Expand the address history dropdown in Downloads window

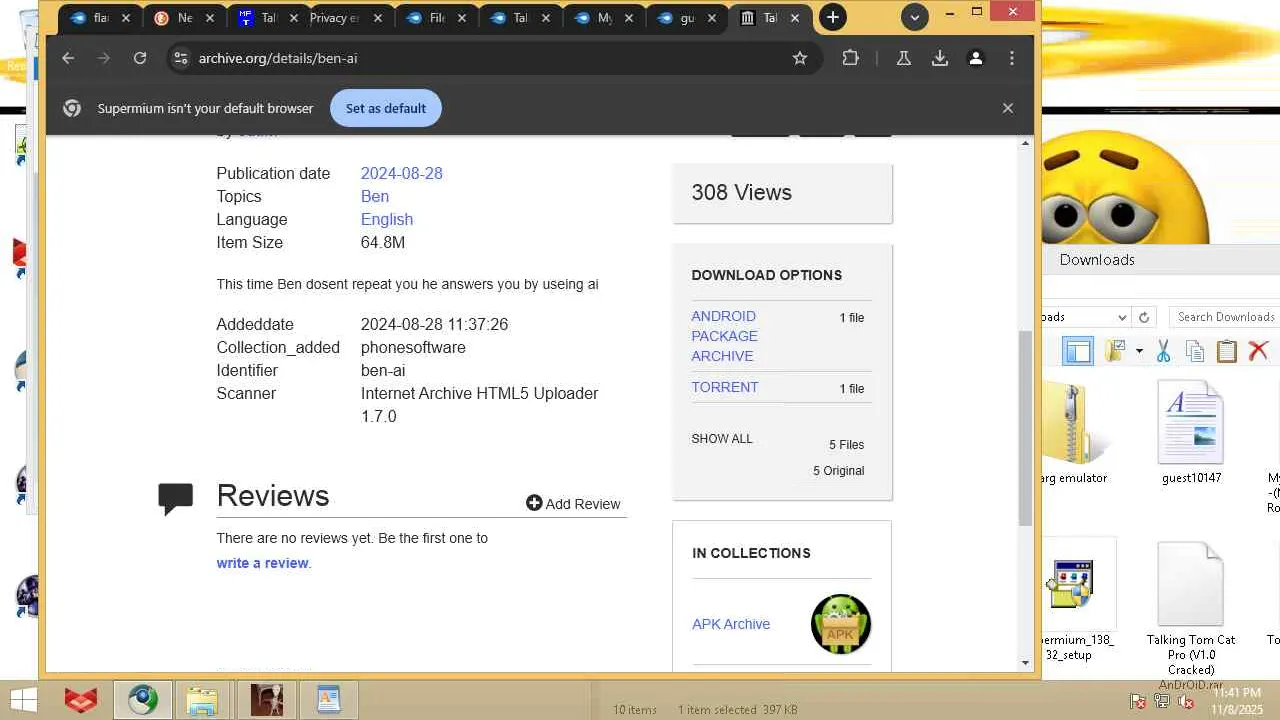pyautogui.click(x=1122, y=317)
